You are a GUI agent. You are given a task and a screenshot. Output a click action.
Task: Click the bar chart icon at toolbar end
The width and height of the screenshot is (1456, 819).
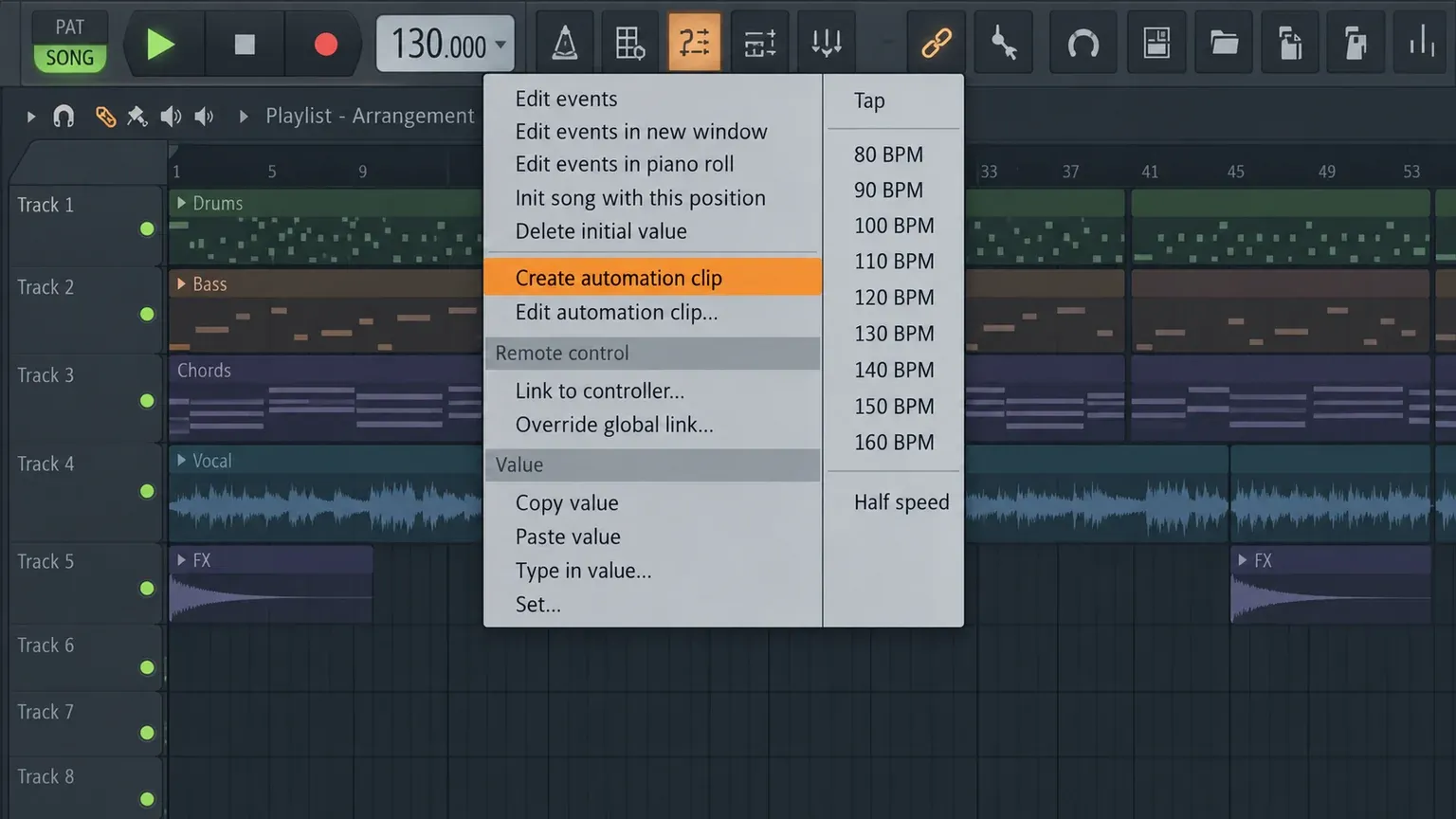pyautogui.click(x=1422, y=41)
